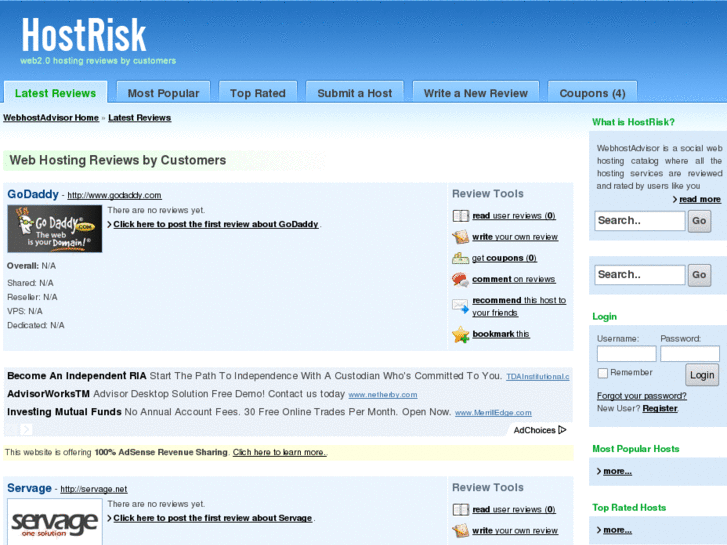Open the Write a New Review tab

476,93
